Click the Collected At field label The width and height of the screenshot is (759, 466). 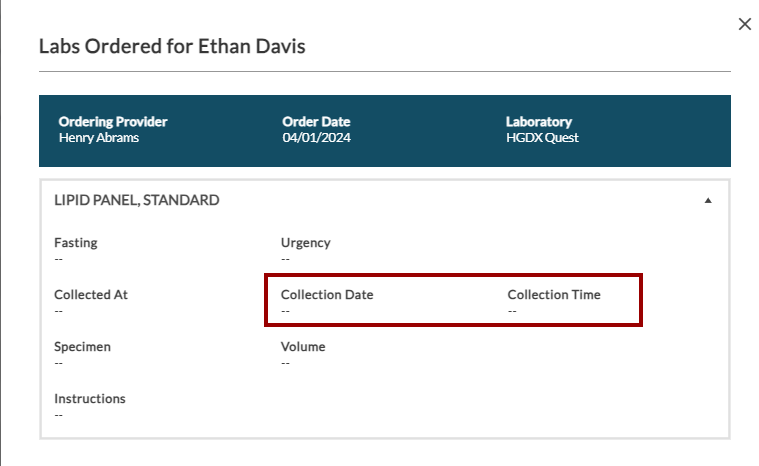pyautogui.click(x=91, y=295)
